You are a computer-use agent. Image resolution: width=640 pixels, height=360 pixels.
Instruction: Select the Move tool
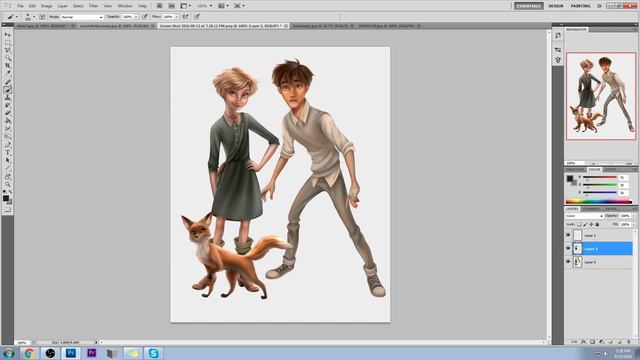point(8,34)
